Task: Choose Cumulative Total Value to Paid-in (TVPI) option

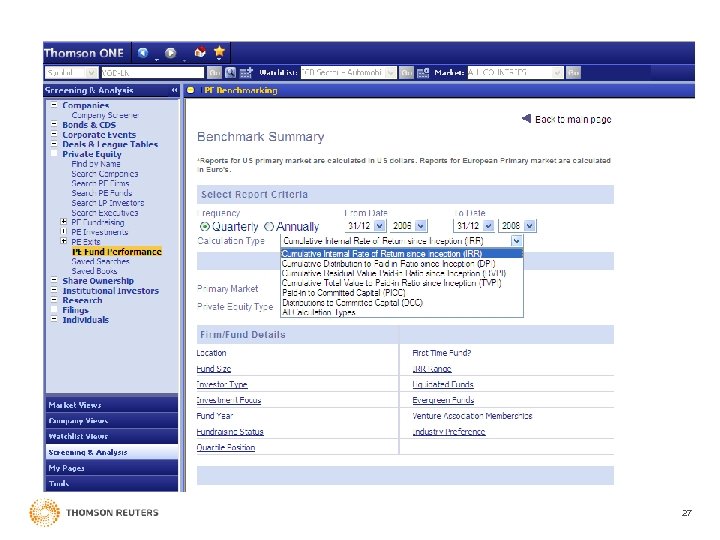Action: (x=402, y=283)
